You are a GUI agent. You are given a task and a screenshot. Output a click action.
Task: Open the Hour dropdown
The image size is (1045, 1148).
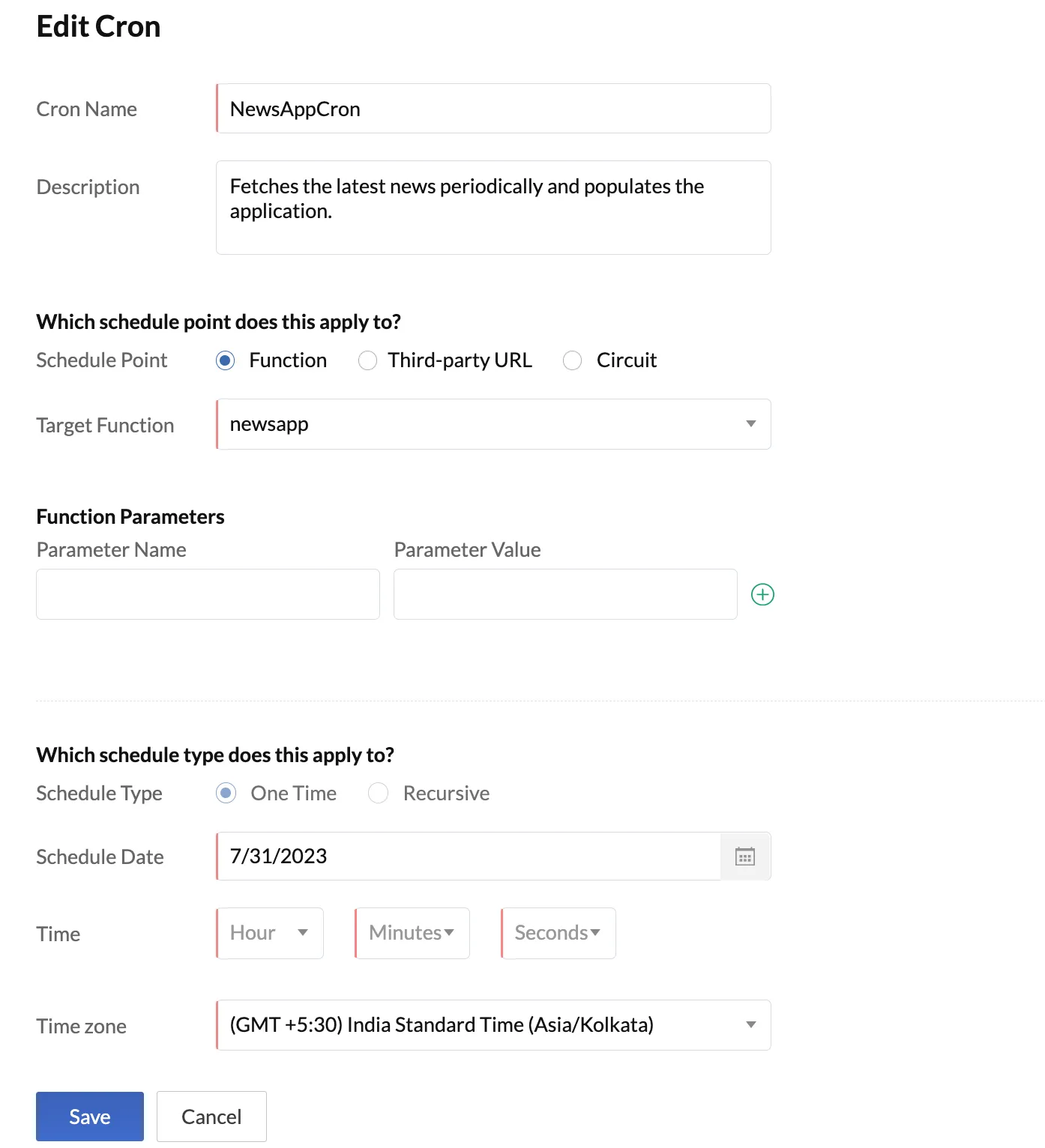[270, 933]
